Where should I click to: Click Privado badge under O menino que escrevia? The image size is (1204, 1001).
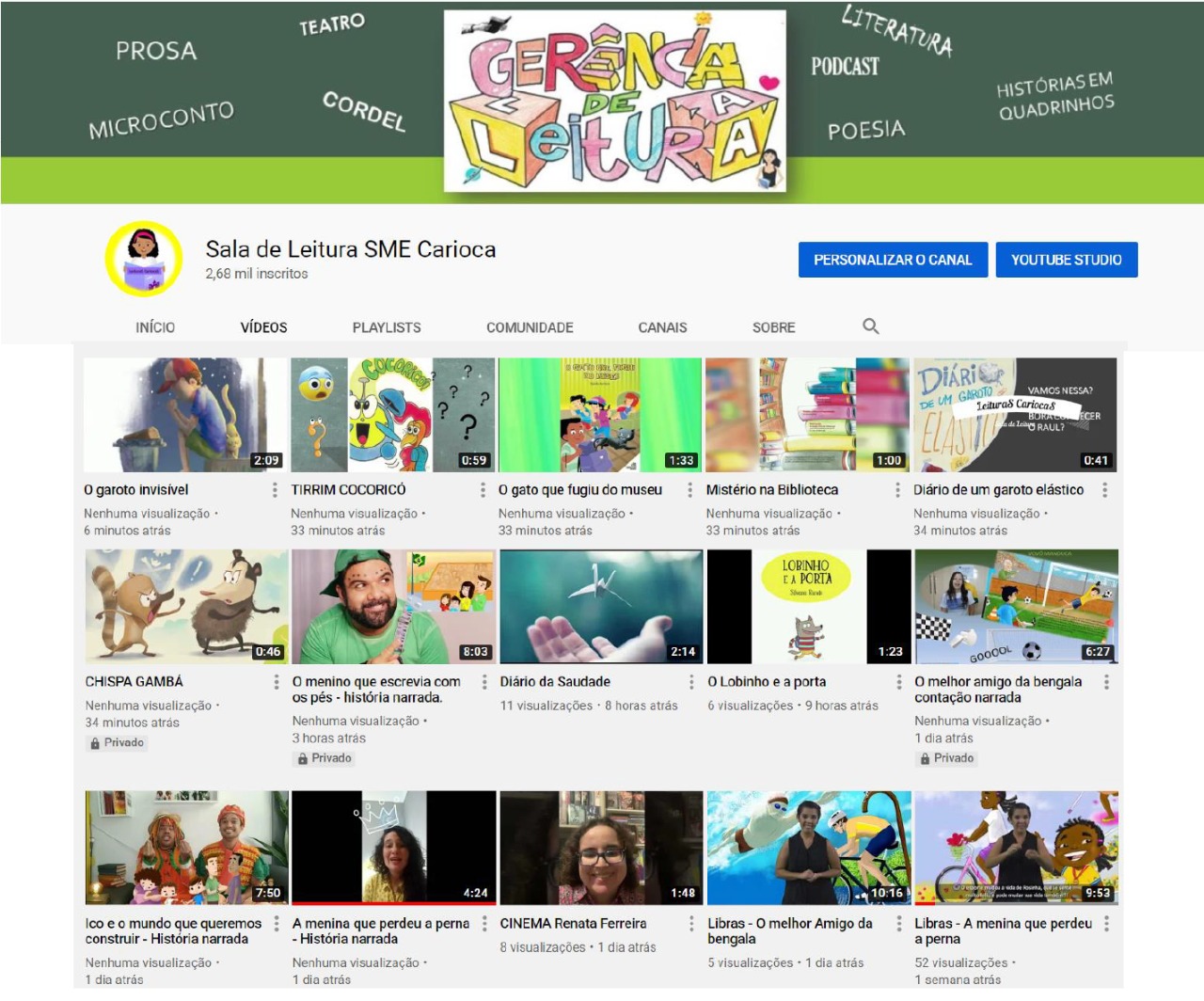coord(325,758)
